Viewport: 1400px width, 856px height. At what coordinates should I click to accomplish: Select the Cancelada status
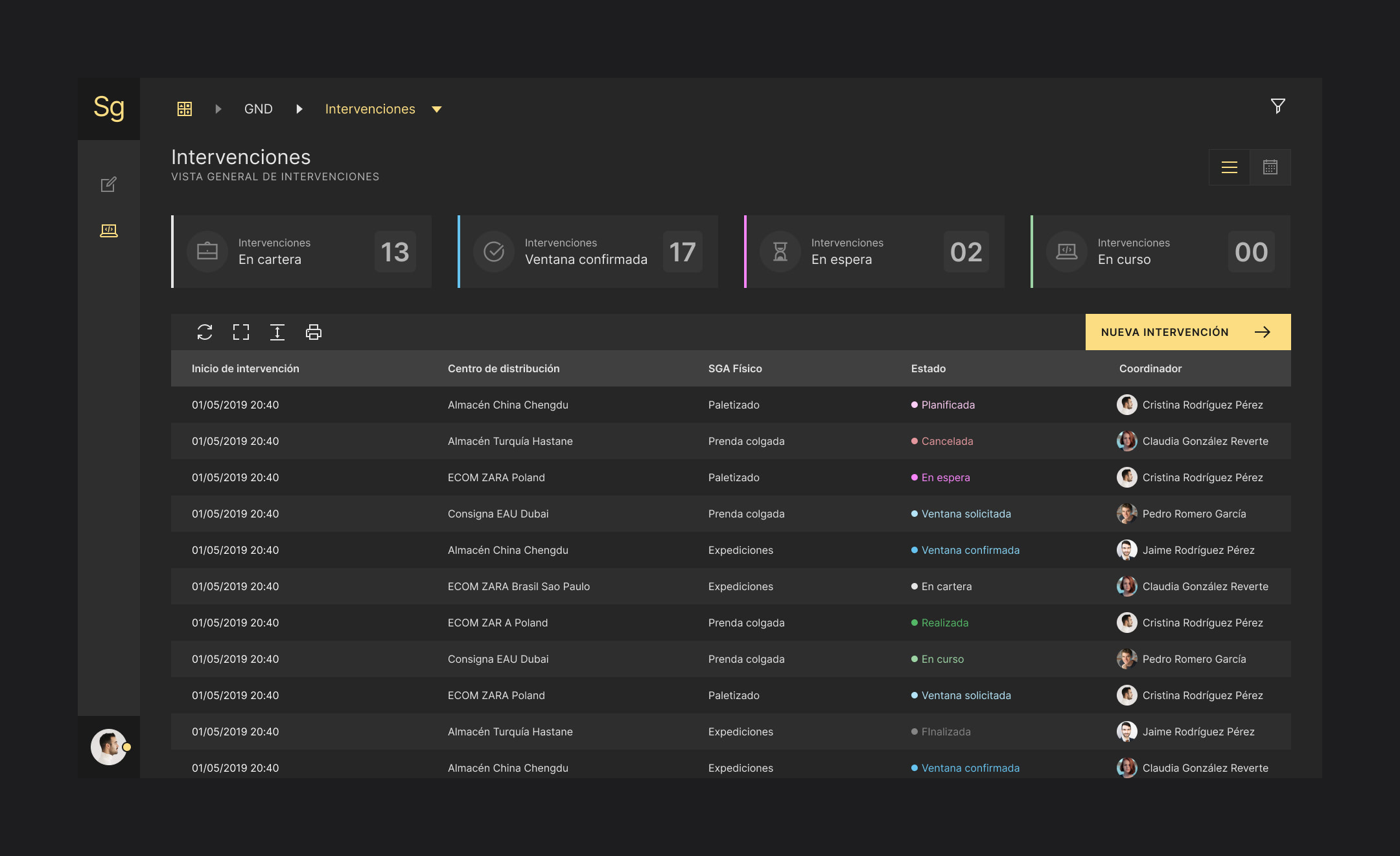pyautogui.click(x=942, y=441)
